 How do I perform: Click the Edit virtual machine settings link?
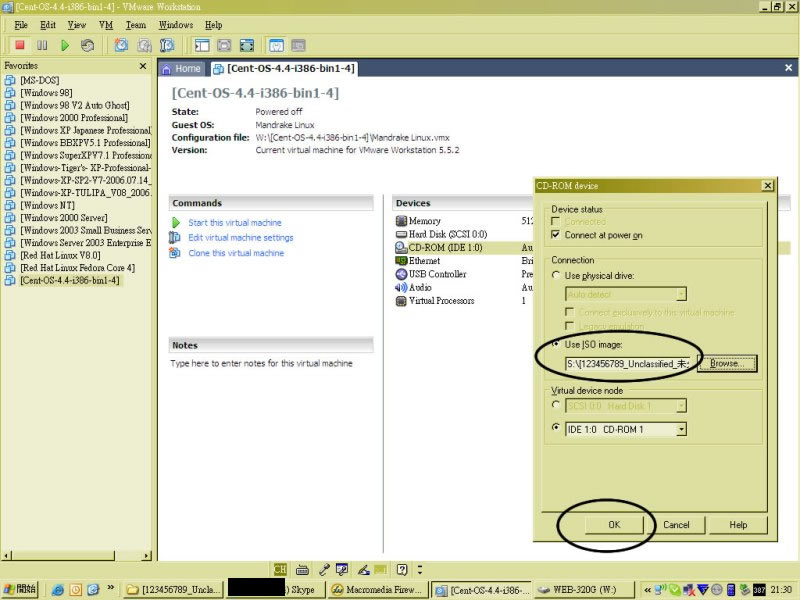click(241, 238)
